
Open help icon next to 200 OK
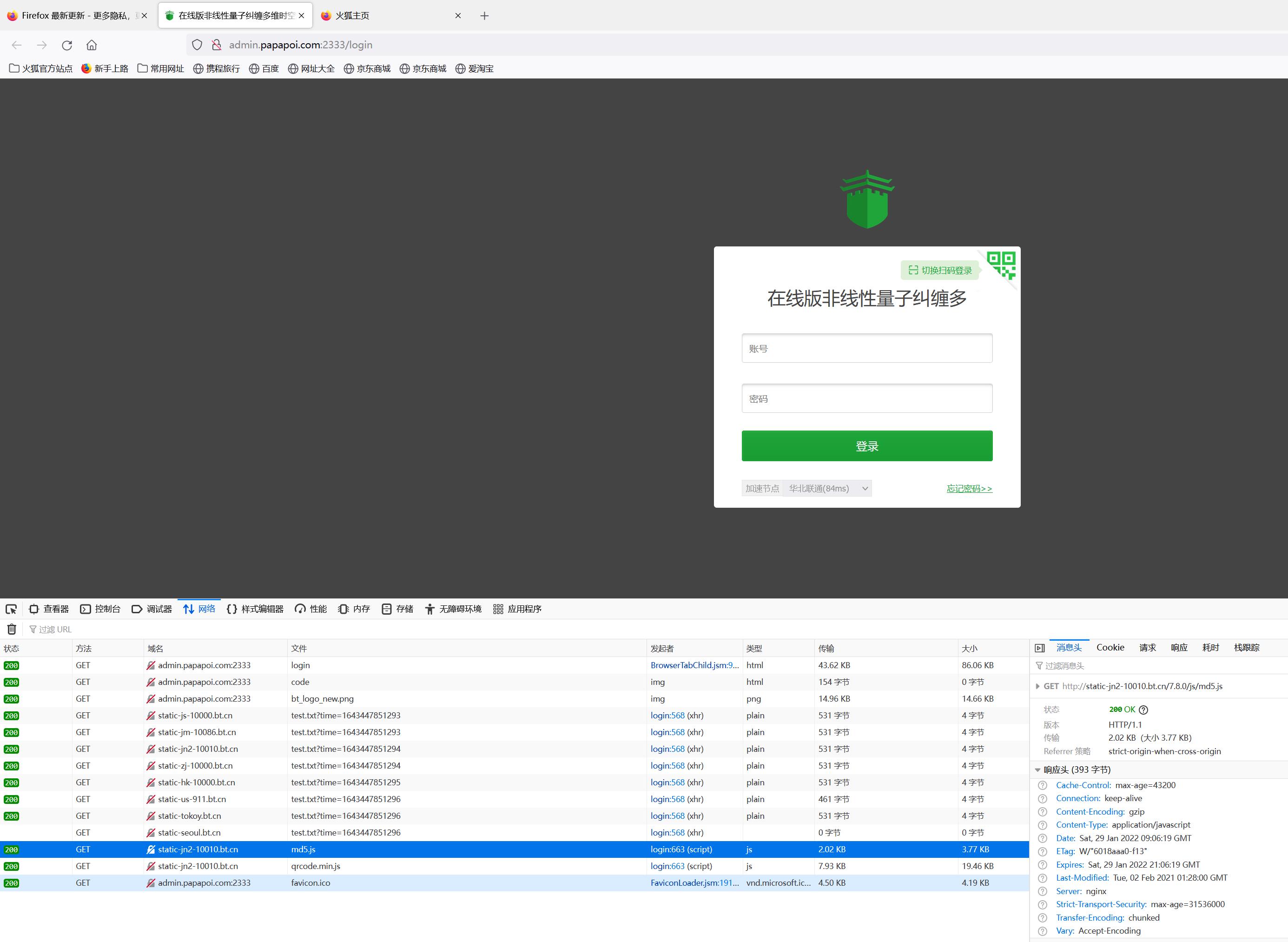(x=1143, y=710)
